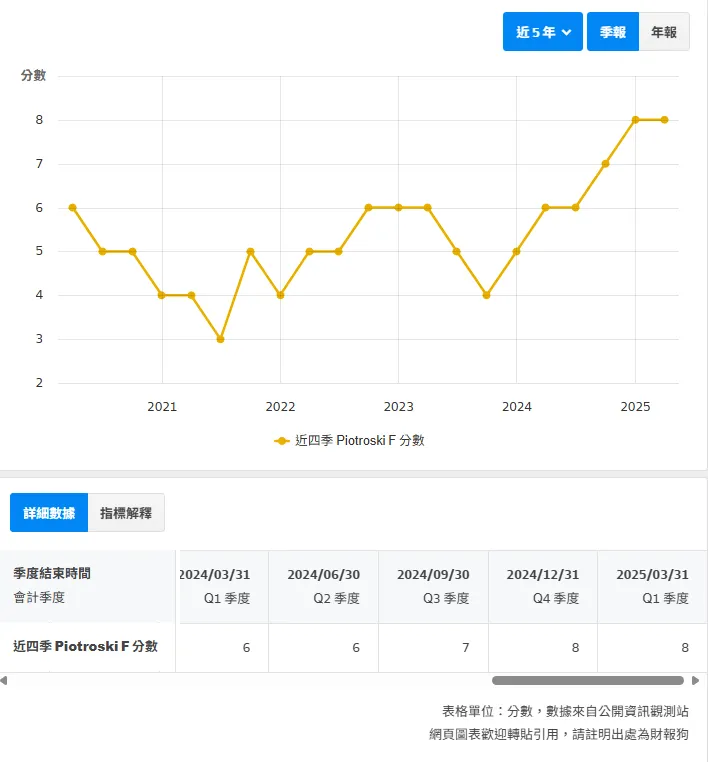
Task: Click the 2024/09/30 Q3 column header
Action: point(433,587)
